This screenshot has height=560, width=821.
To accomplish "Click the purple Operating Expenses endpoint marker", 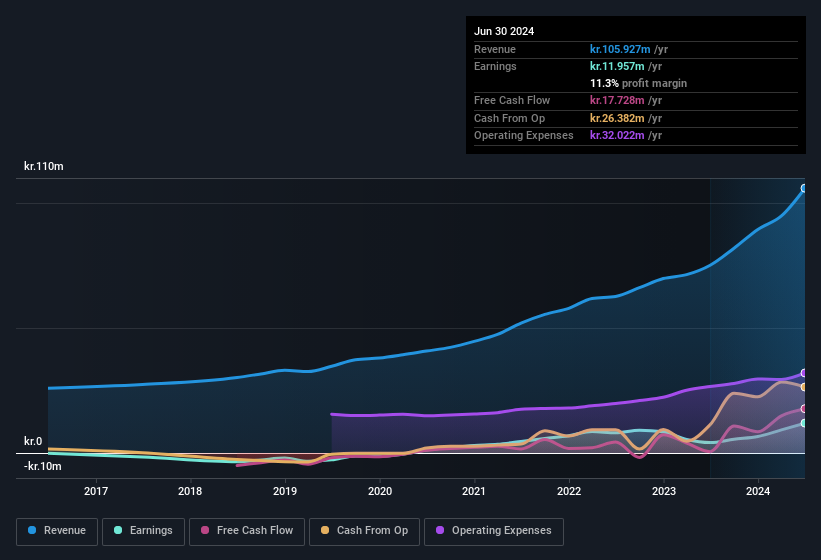I will (804, 373).
